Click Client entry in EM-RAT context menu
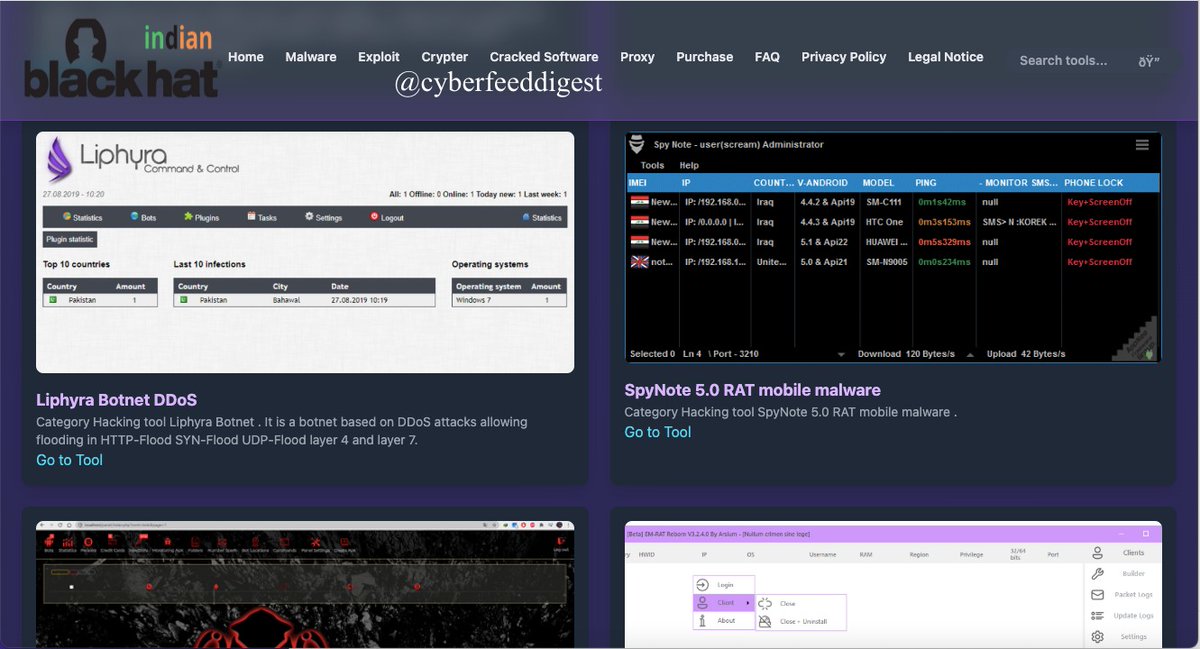Screen dimensions: 1200x649 [x=725, y=603]
